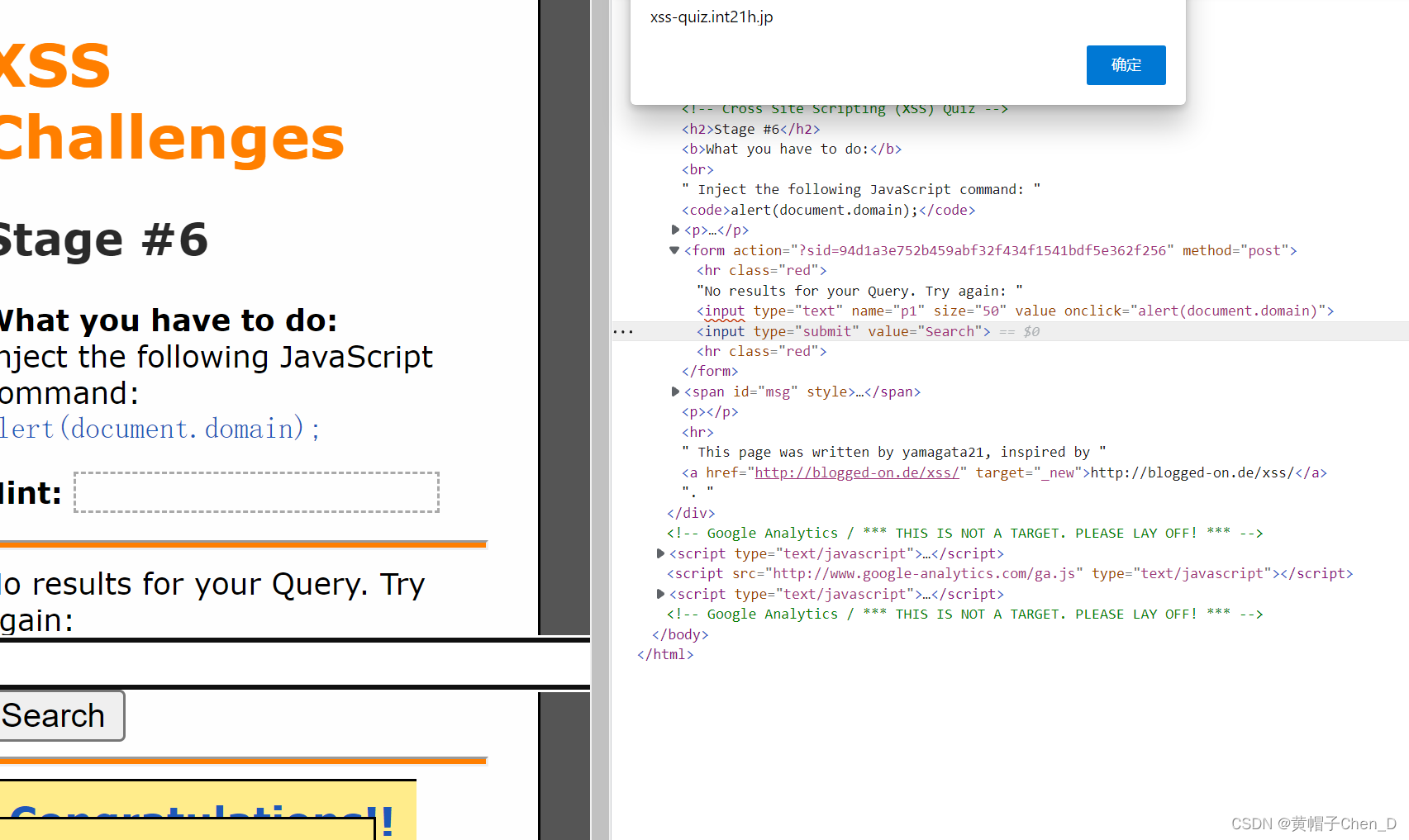Select the <br> line in DevTools
Viewport: 1409px width, 840px height.
pos(697,169)
